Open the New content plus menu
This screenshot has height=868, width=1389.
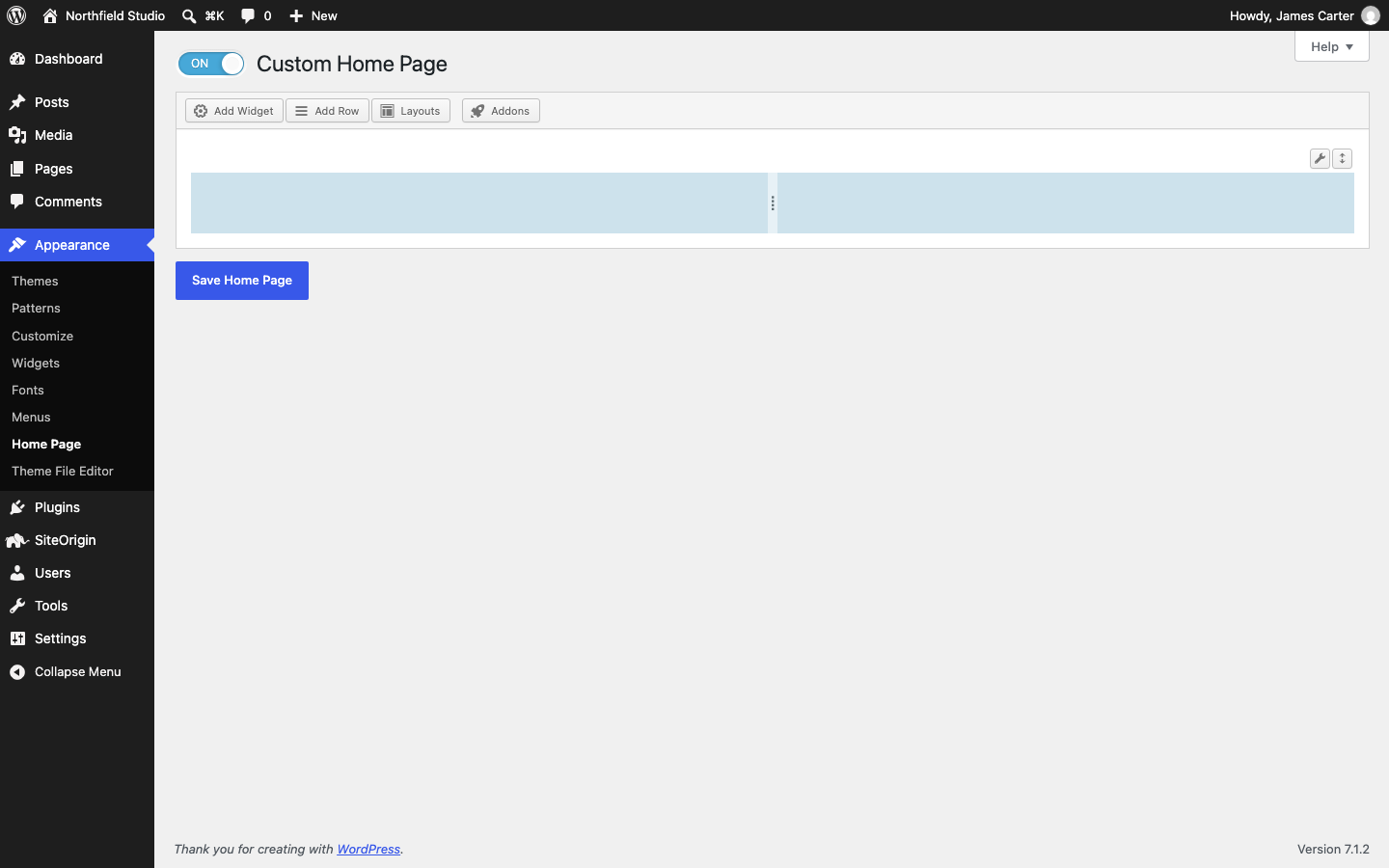pos(313,15)
